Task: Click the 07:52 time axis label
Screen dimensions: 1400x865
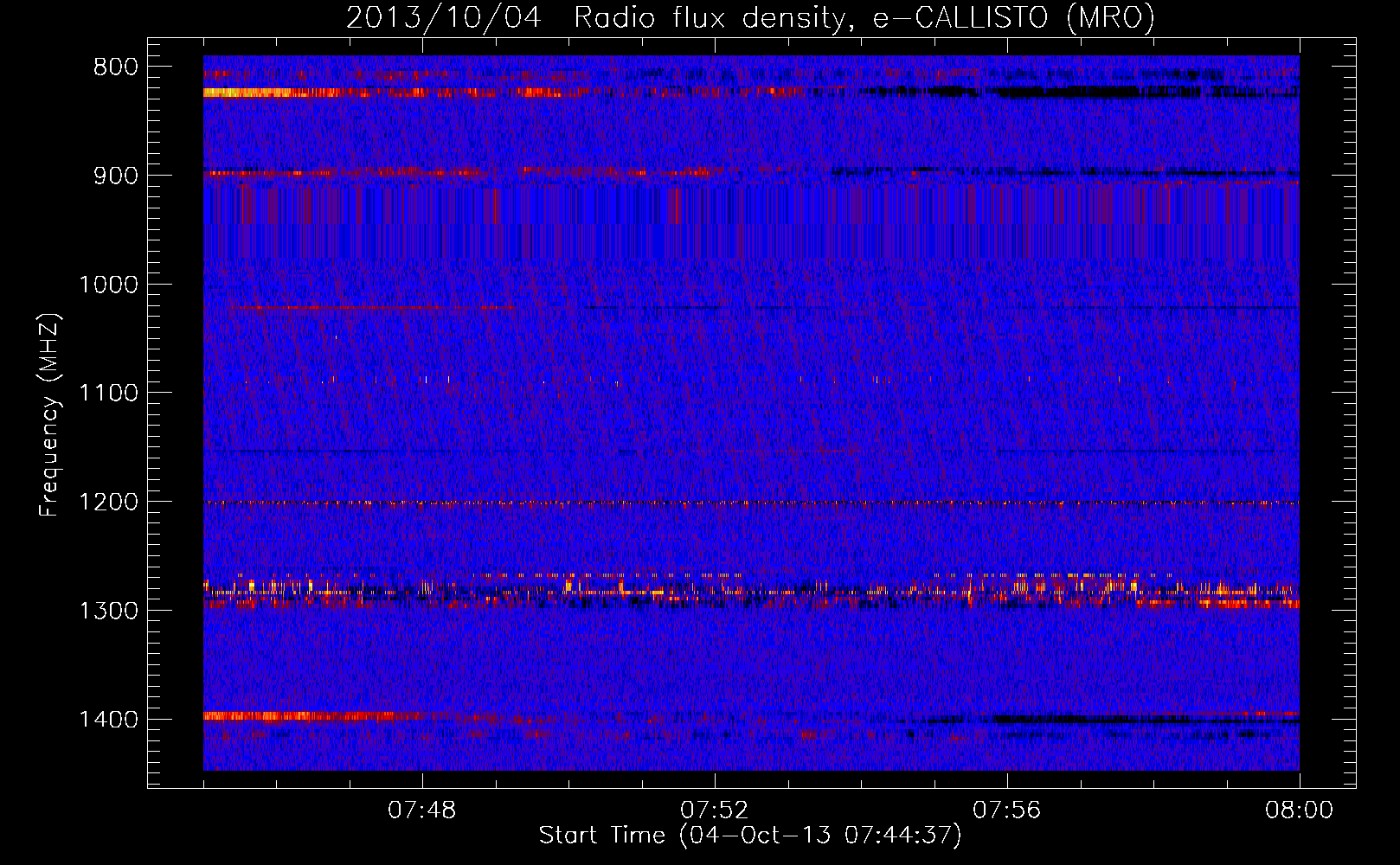Action: [x=715, y=811]
